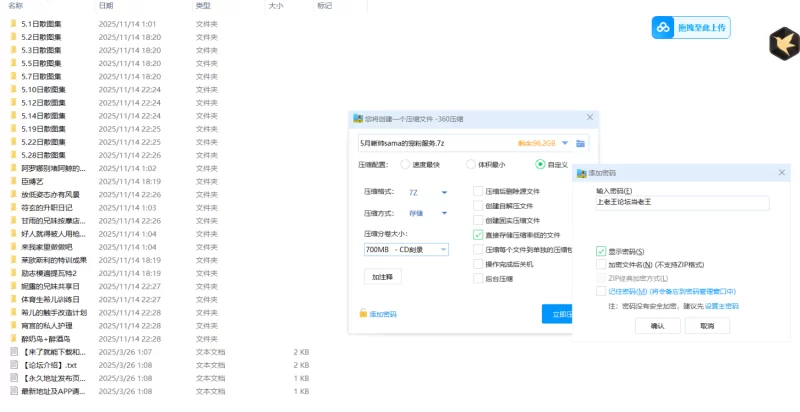Click the browse folder icon beside archive name
The height and width of the screenshot is (412, 800).
click(x=580, y=143)
